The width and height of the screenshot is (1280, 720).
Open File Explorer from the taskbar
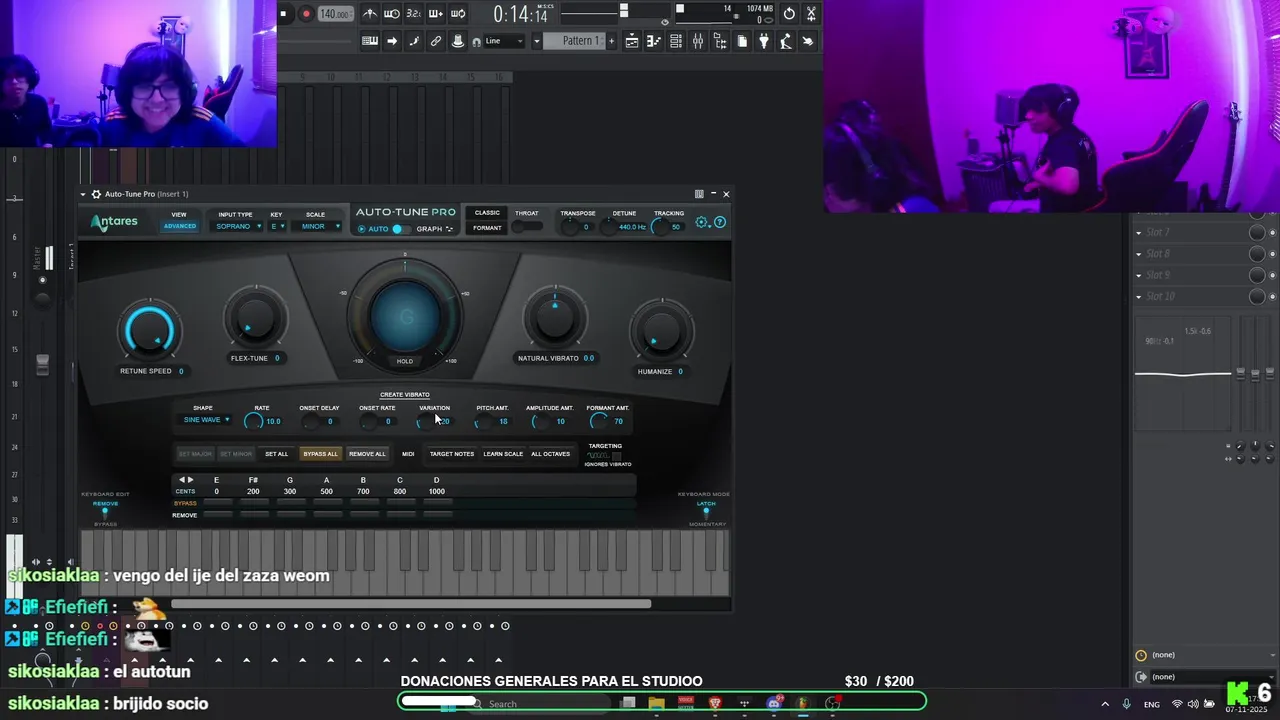[x=657, y=703]
